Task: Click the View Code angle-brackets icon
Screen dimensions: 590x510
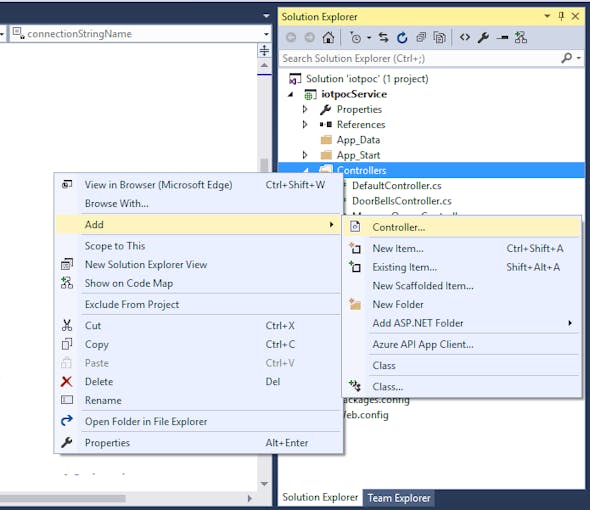Action: (x=465, y=37)
